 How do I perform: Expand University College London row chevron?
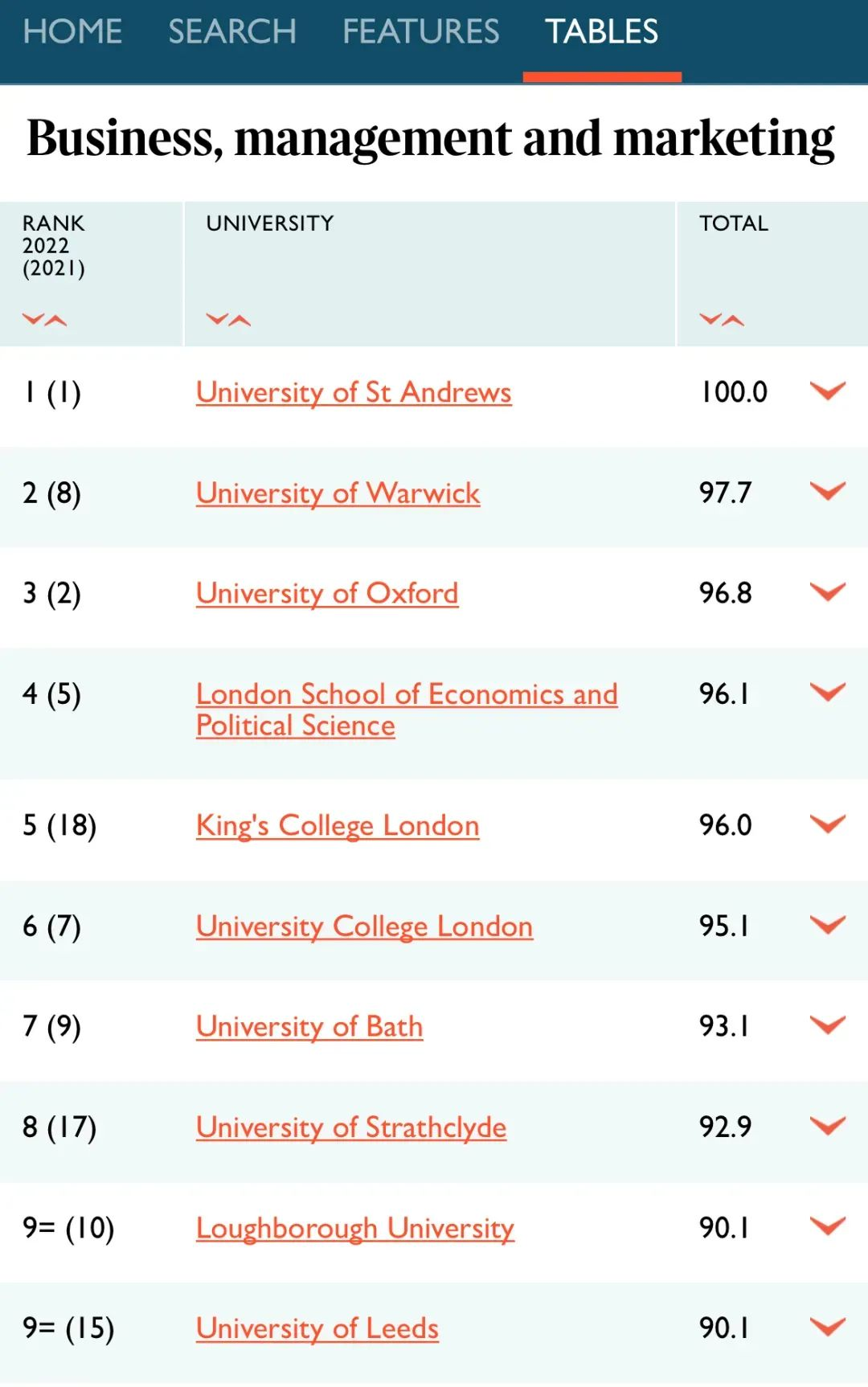coord(827,925)
